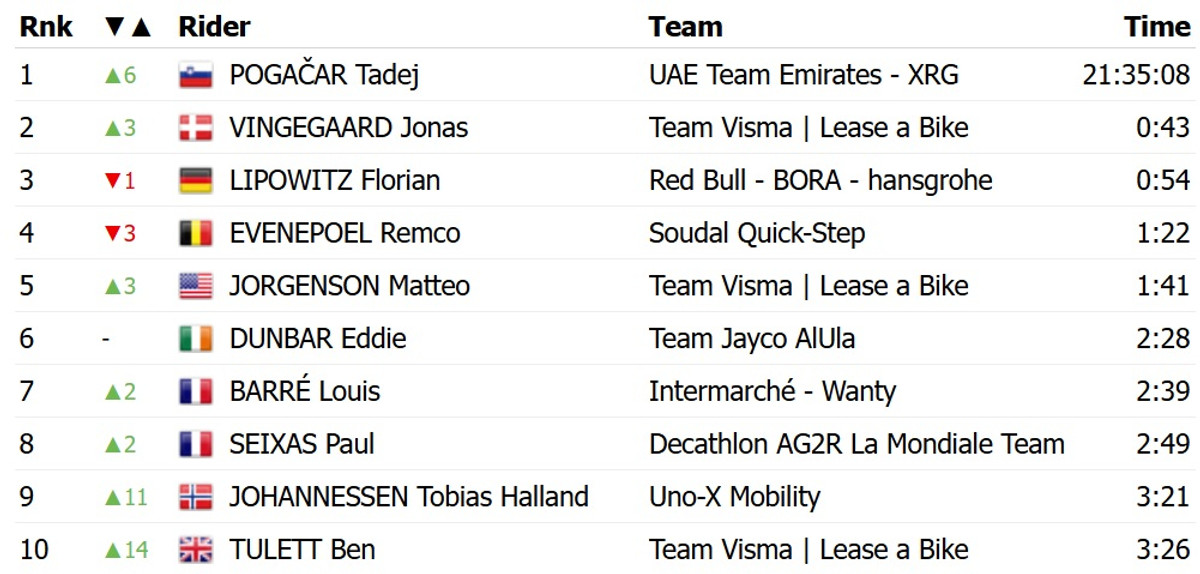The height and width of the screenshot is (574, 1200).
Task: Click the Norwegian flag beside Johannessen
Action: point(196,497)
